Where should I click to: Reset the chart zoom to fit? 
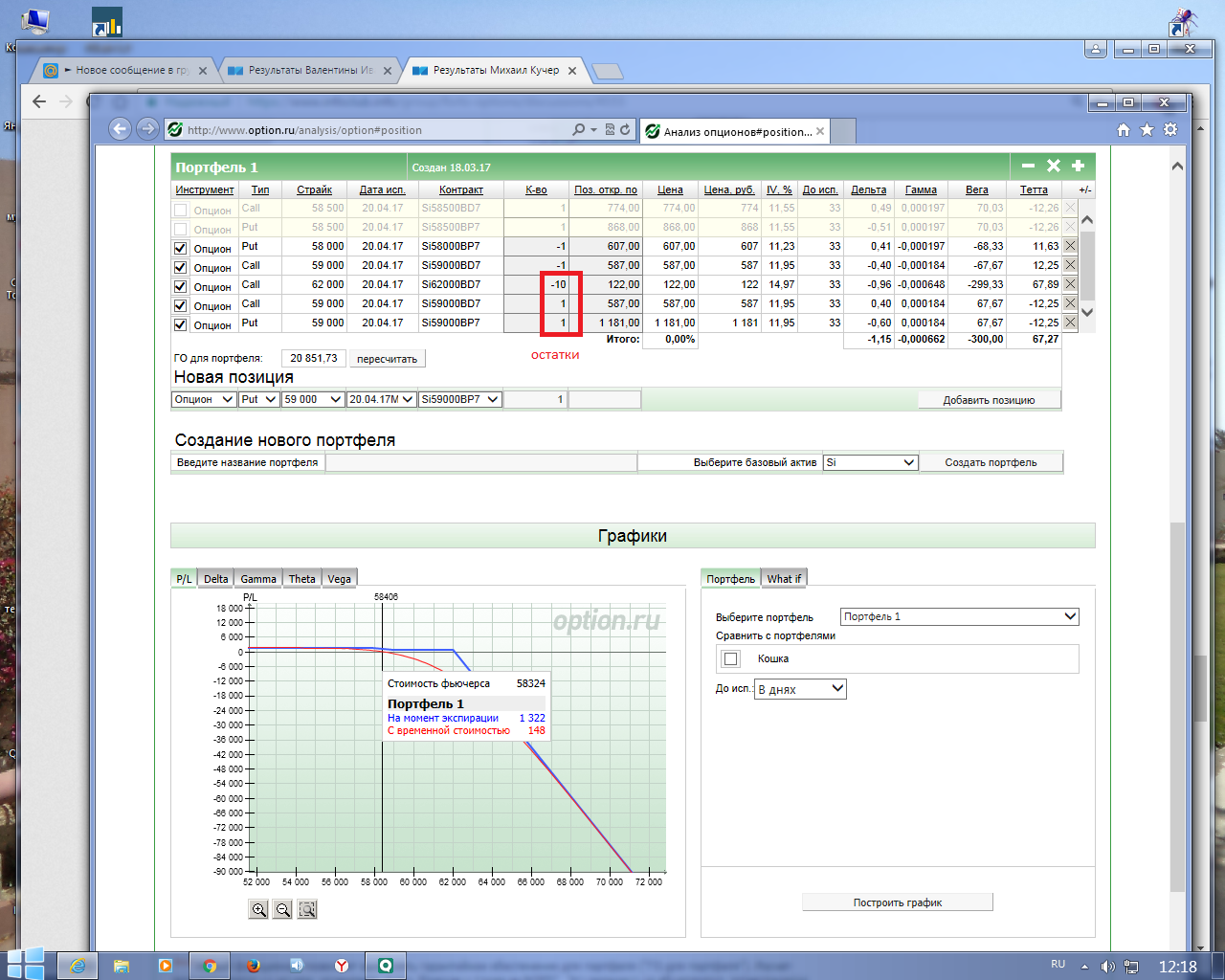(x=307, y=909)
